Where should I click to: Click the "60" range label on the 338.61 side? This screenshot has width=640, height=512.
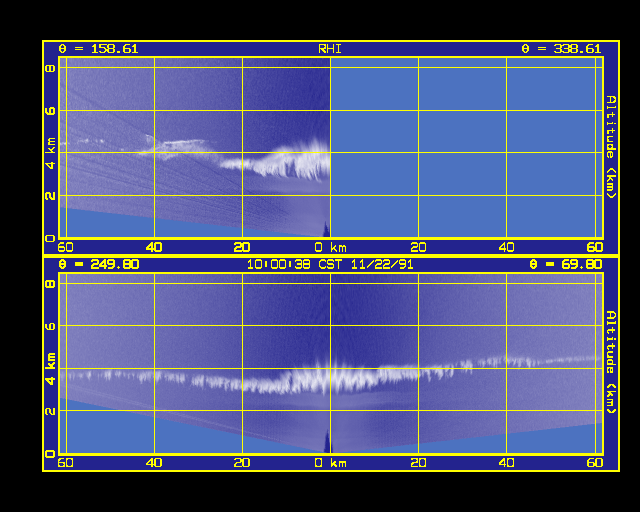[595, 247]
